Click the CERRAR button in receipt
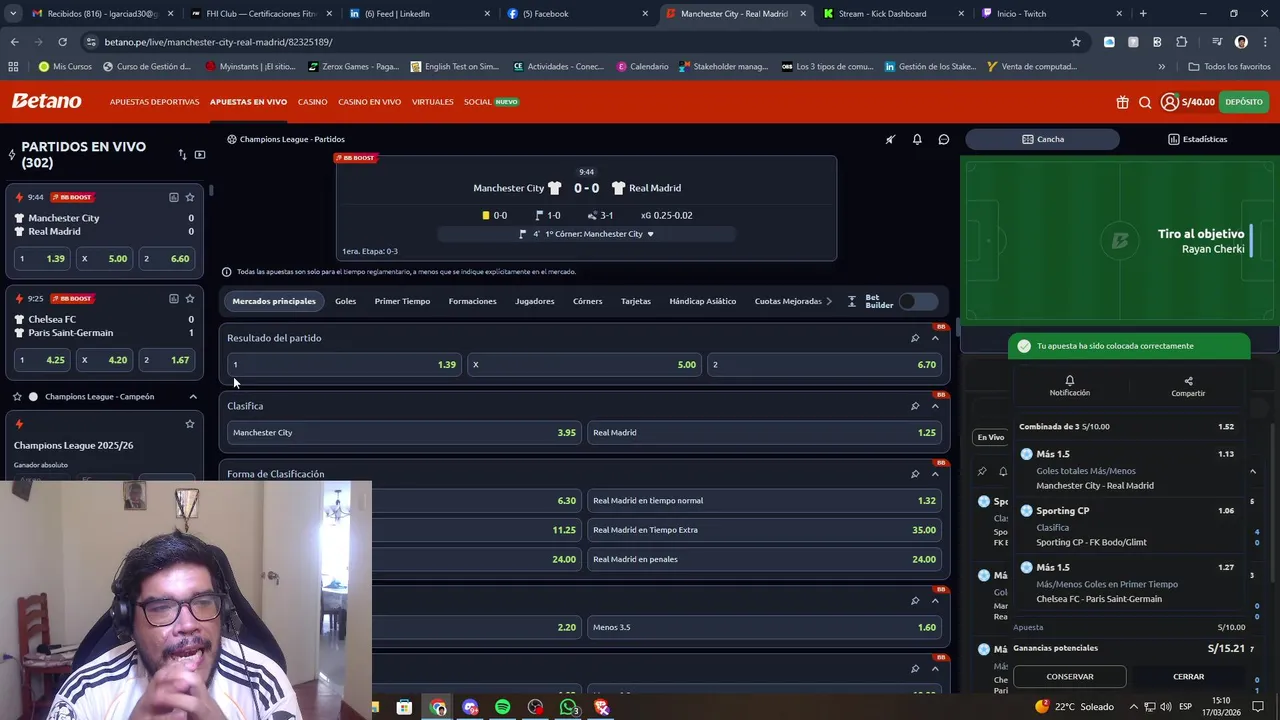This screenshot has width=1280, height=720. tap(1188, 677)
